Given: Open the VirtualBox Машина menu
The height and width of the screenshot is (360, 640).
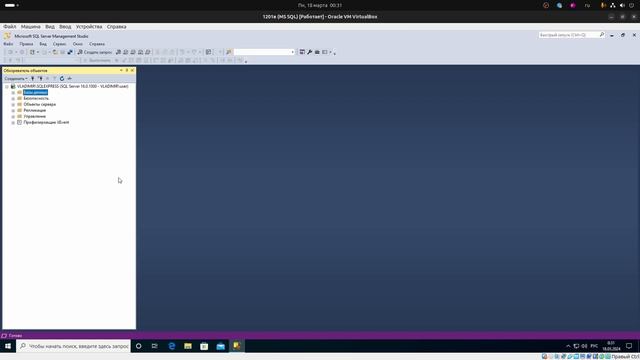Looking at the screenshot, I should pos(31,27).
